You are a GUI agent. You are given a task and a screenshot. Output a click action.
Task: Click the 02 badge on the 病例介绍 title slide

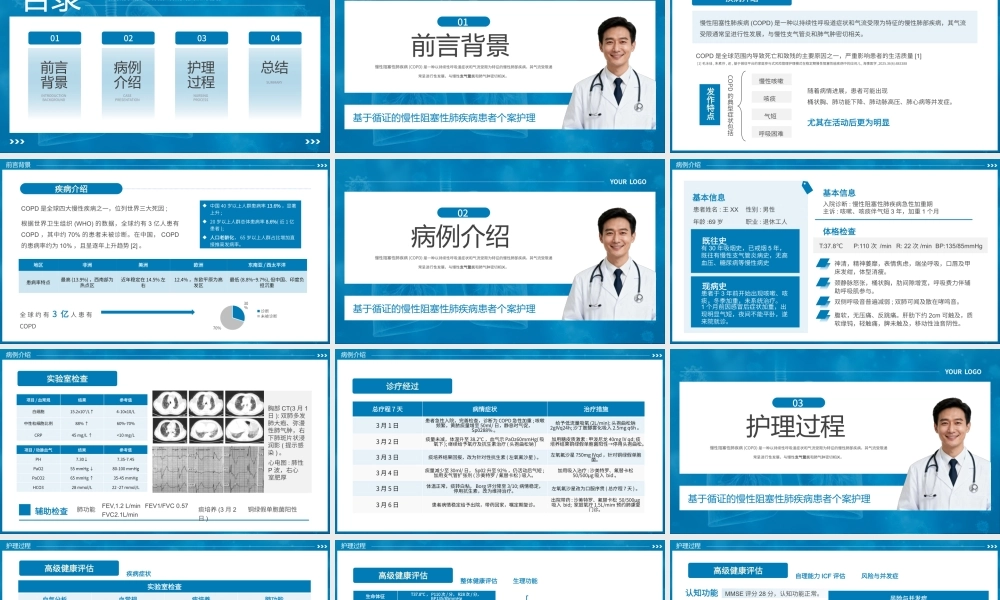463,213
